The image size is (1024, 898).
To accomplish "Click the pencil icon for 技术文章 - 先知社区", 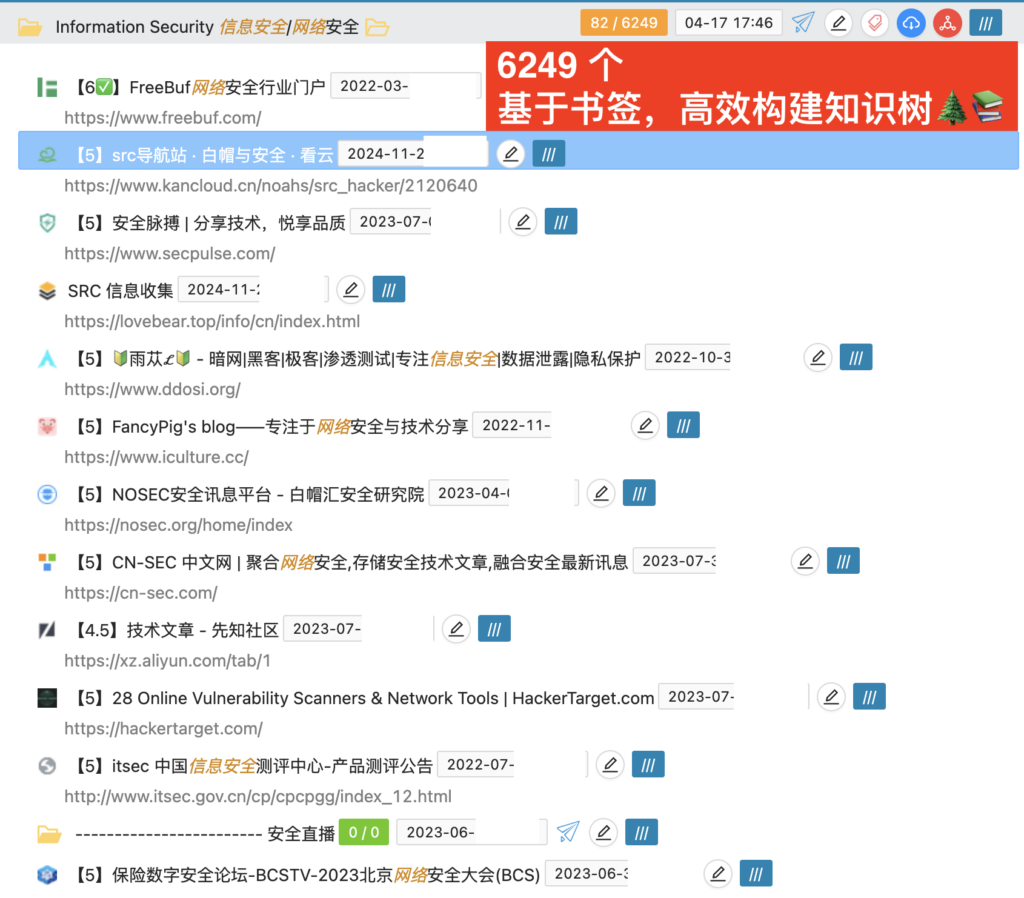I will (456, 630).
